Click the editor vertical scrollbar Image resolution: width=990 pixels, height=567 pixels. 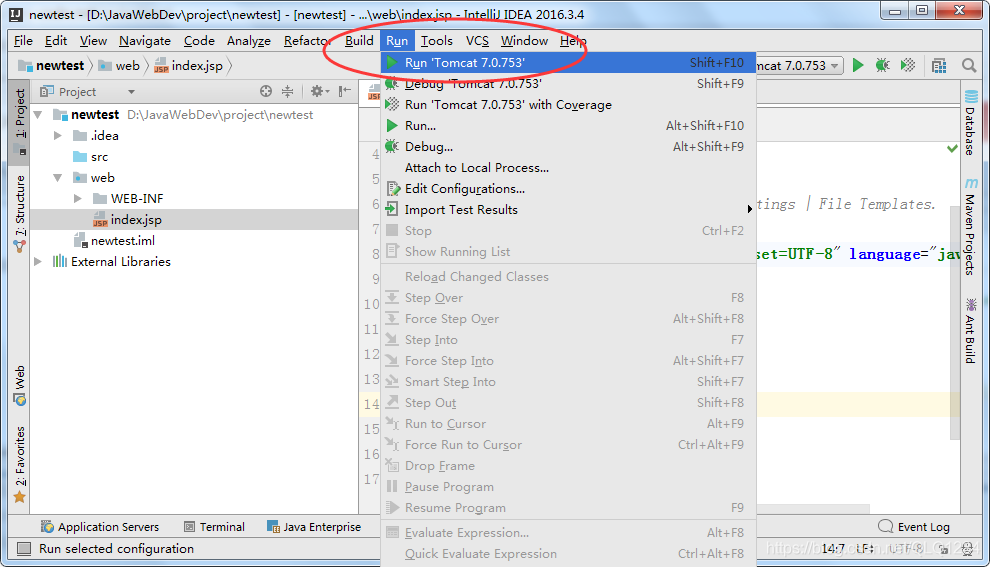point(955,322)
